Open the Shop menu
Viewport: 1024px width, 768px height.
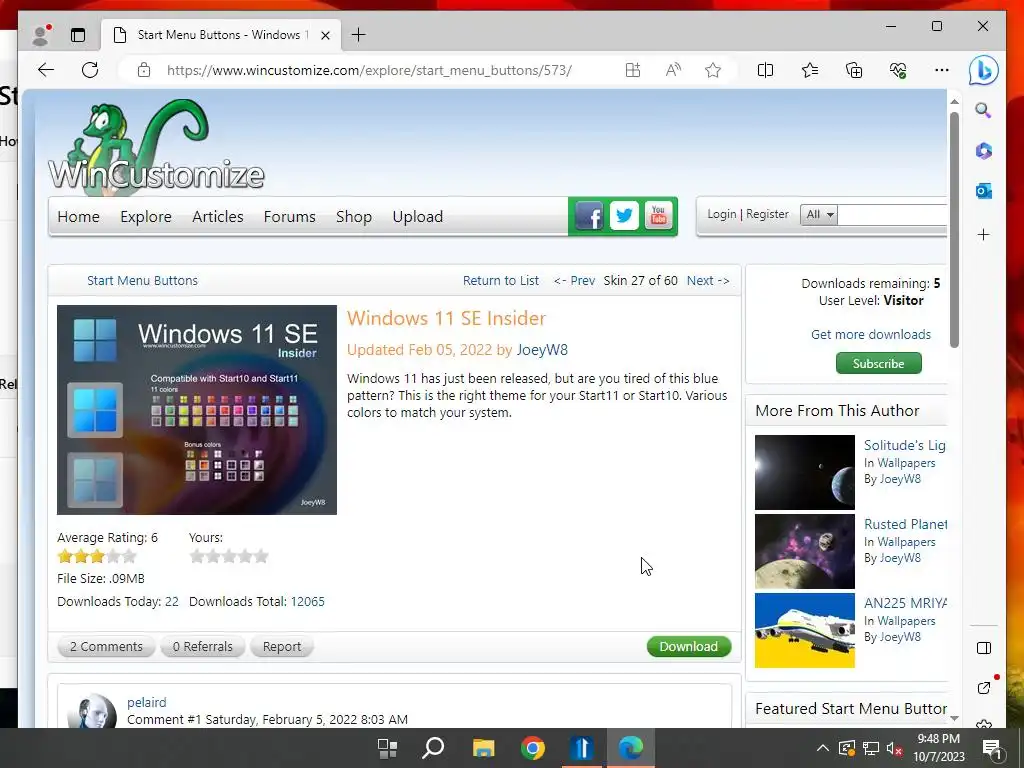354,216
